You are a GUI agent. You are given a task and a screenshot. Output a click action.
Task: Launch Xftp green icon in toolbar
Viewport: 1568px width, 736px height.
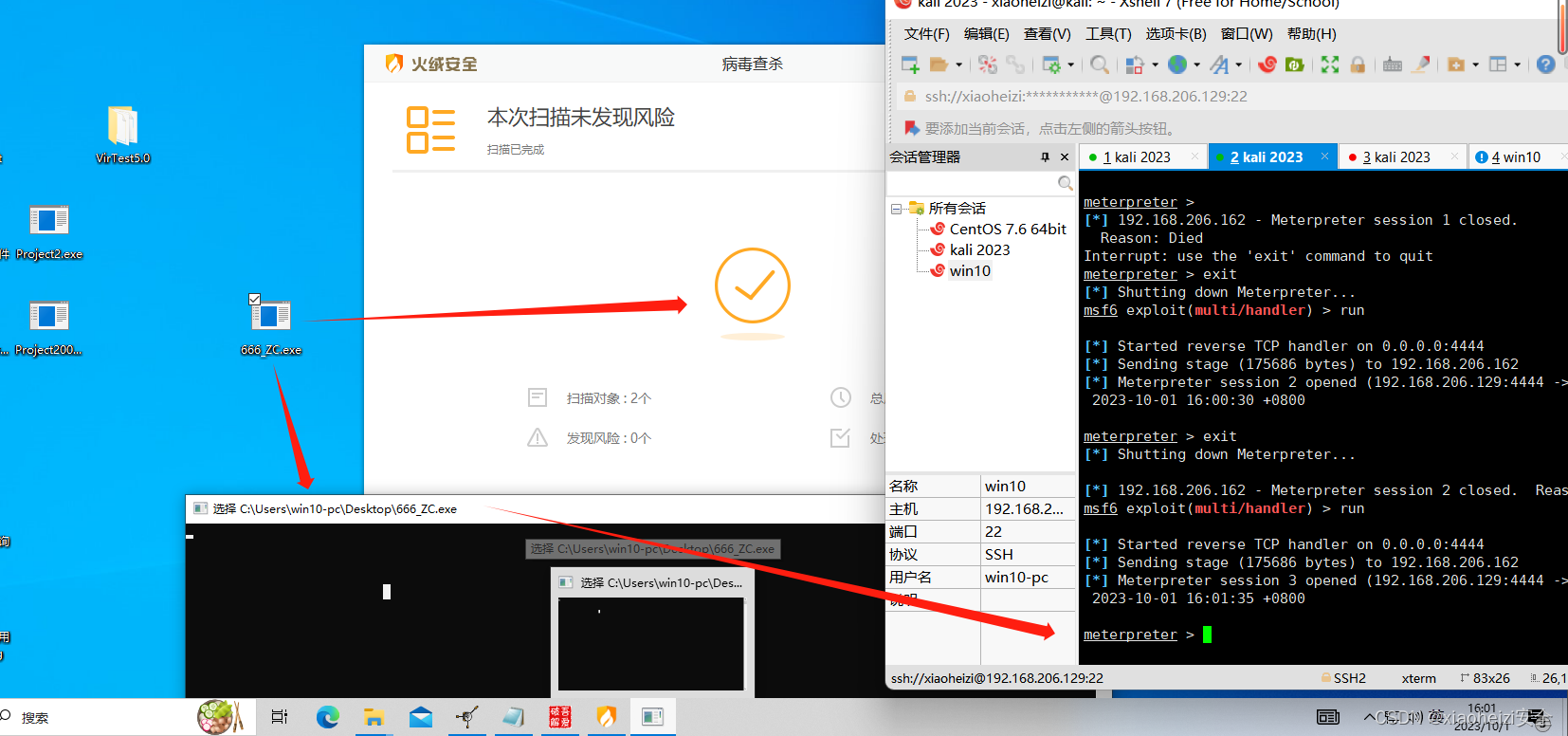click(1294, 64)
